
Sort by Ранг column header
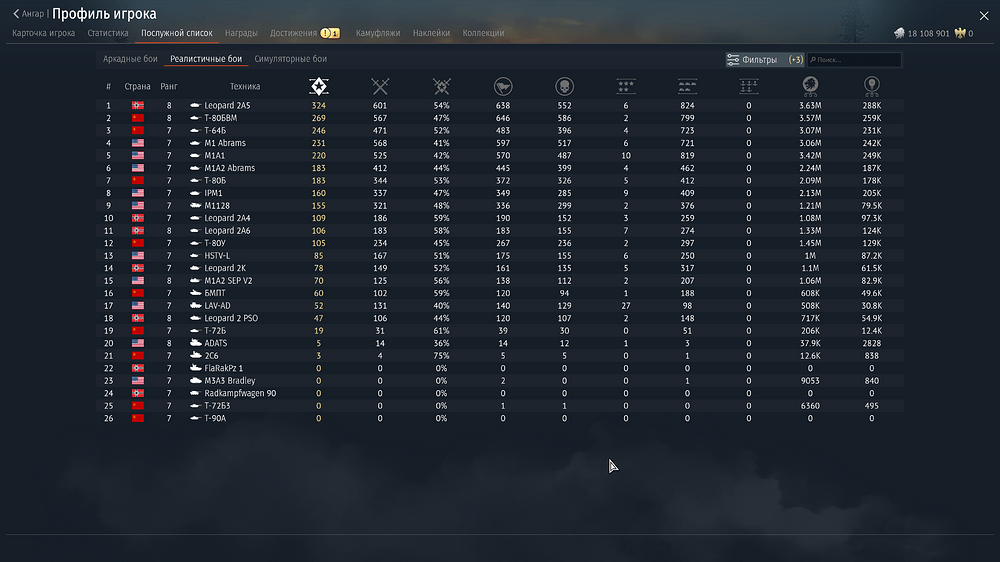click(169, 86)
